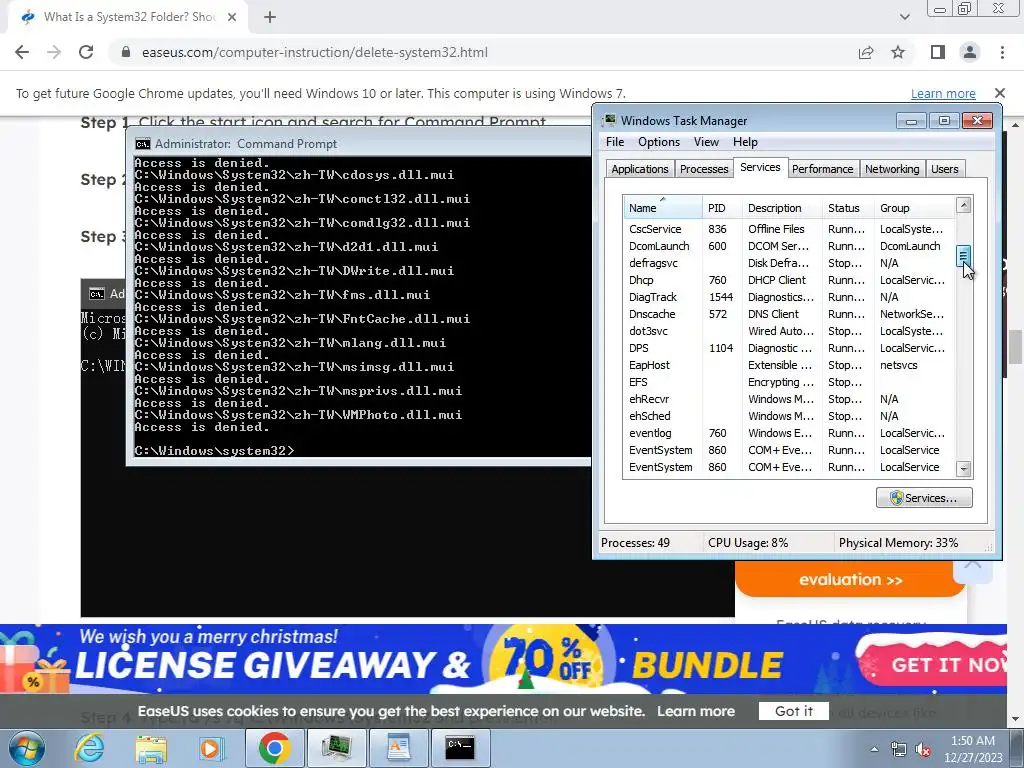Select the DiagTrack service
This screenshot has width=1024, height=768.
[789, 297]
